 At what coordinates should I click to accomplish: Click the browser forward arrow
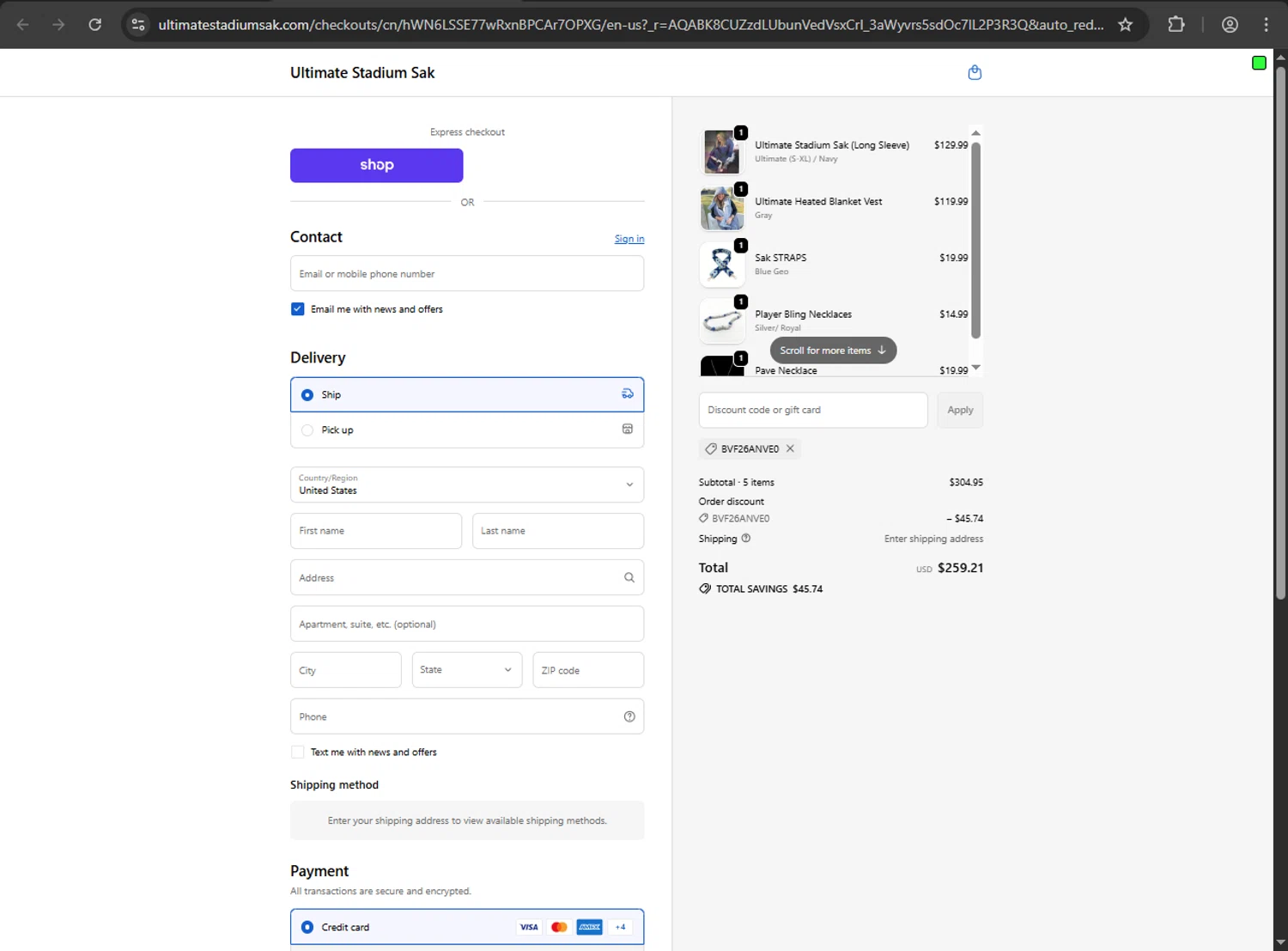58,24
